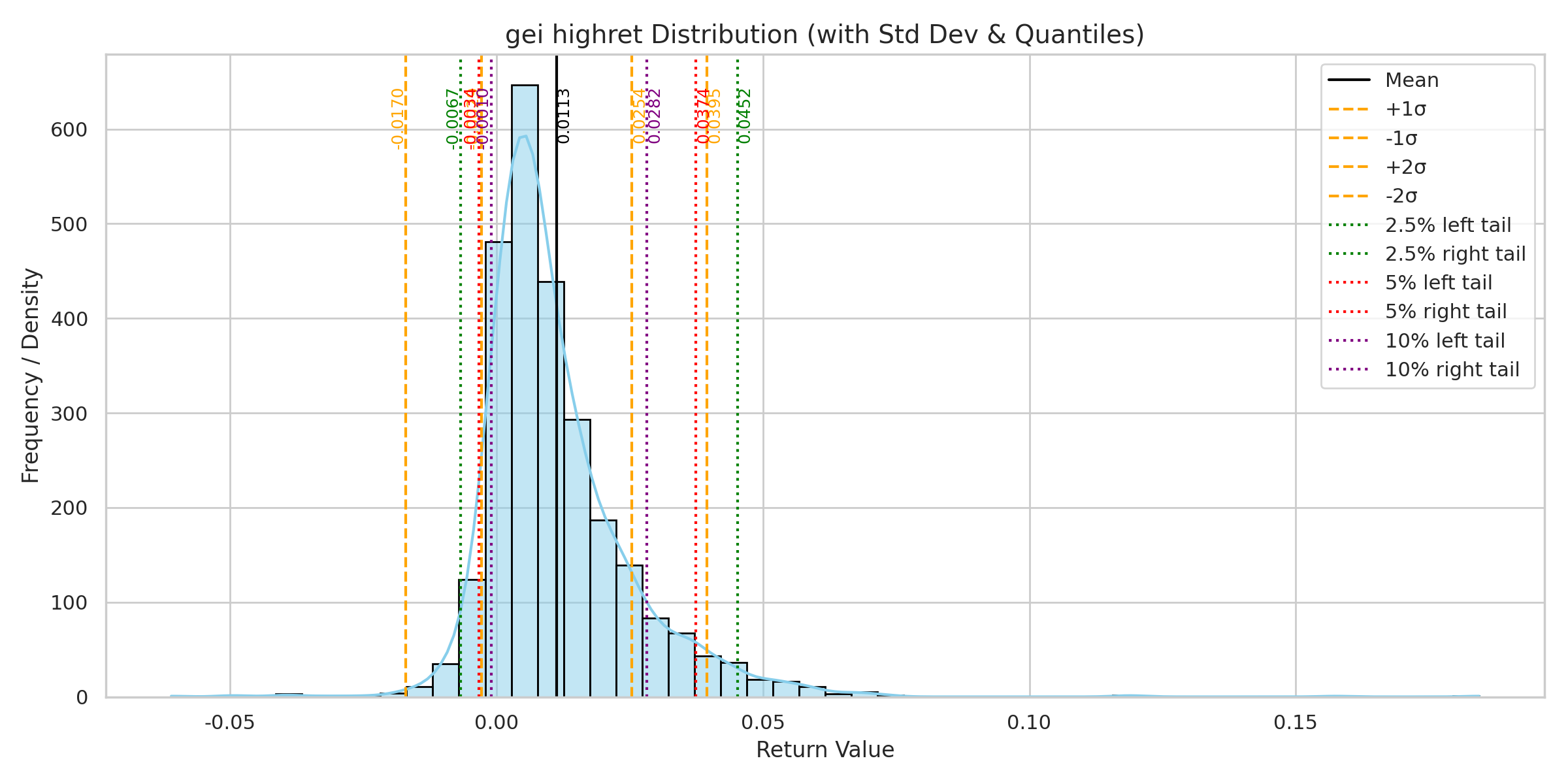Click the -0.0067 green annotation label
The image size is (1568, 784).
pos(452,119)
